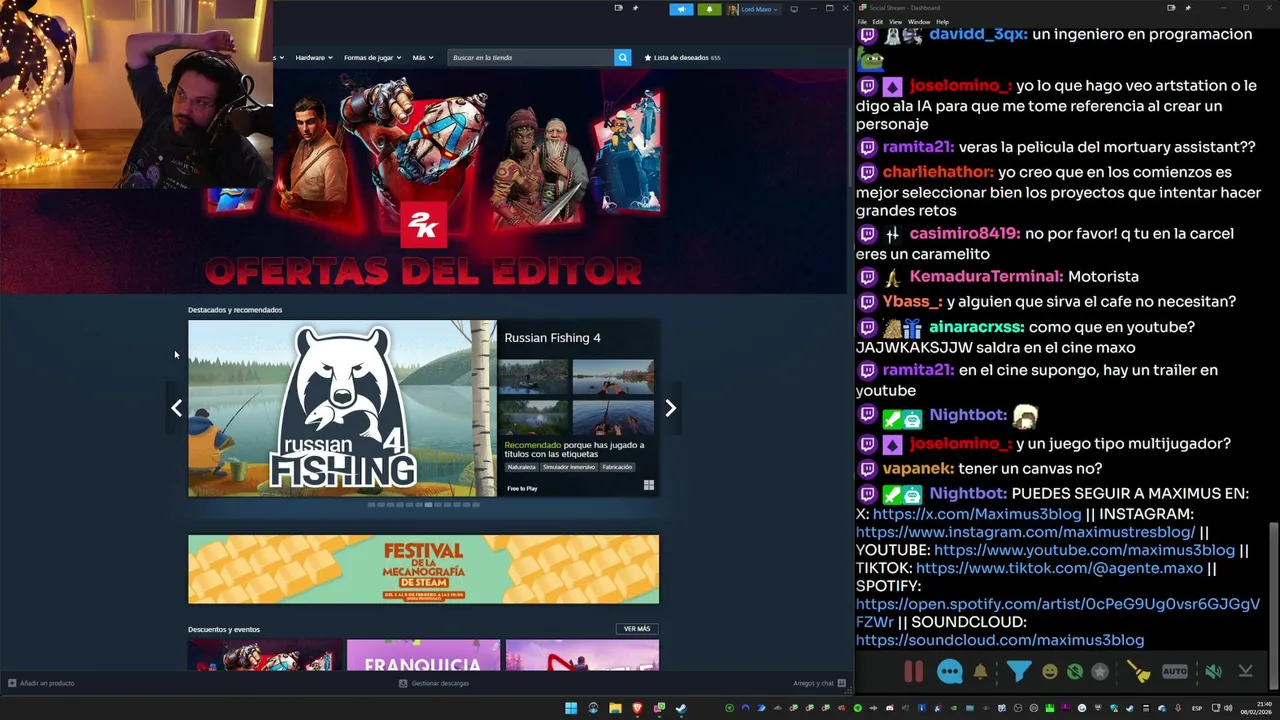Open Steam from the taskbar

click(681, 708)
